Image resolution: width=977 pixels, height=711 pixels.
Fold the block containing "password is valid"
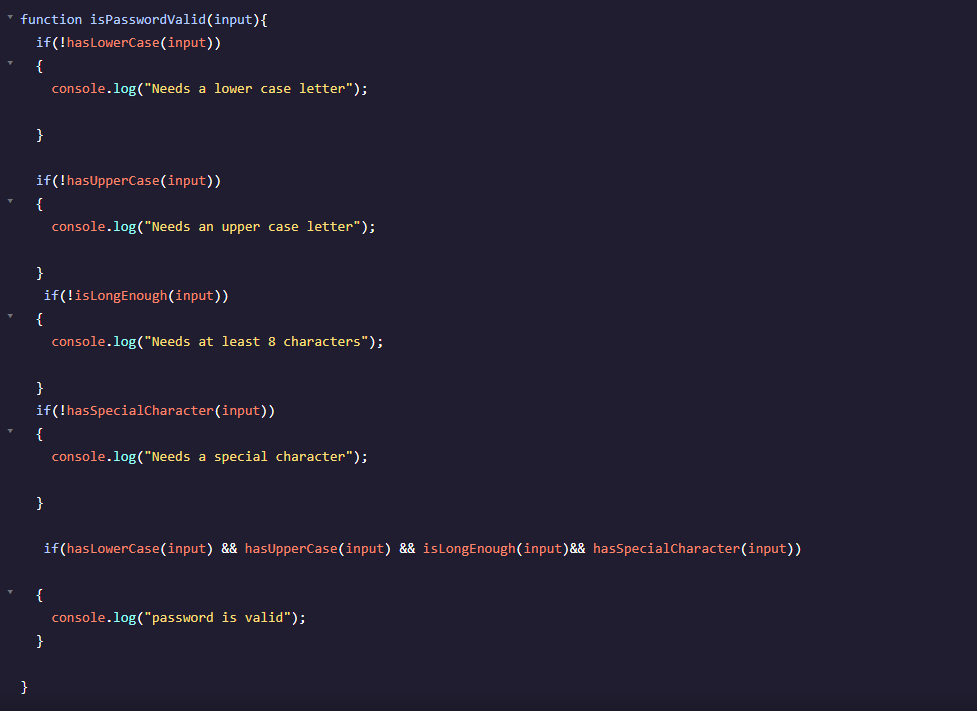[10, 592]
